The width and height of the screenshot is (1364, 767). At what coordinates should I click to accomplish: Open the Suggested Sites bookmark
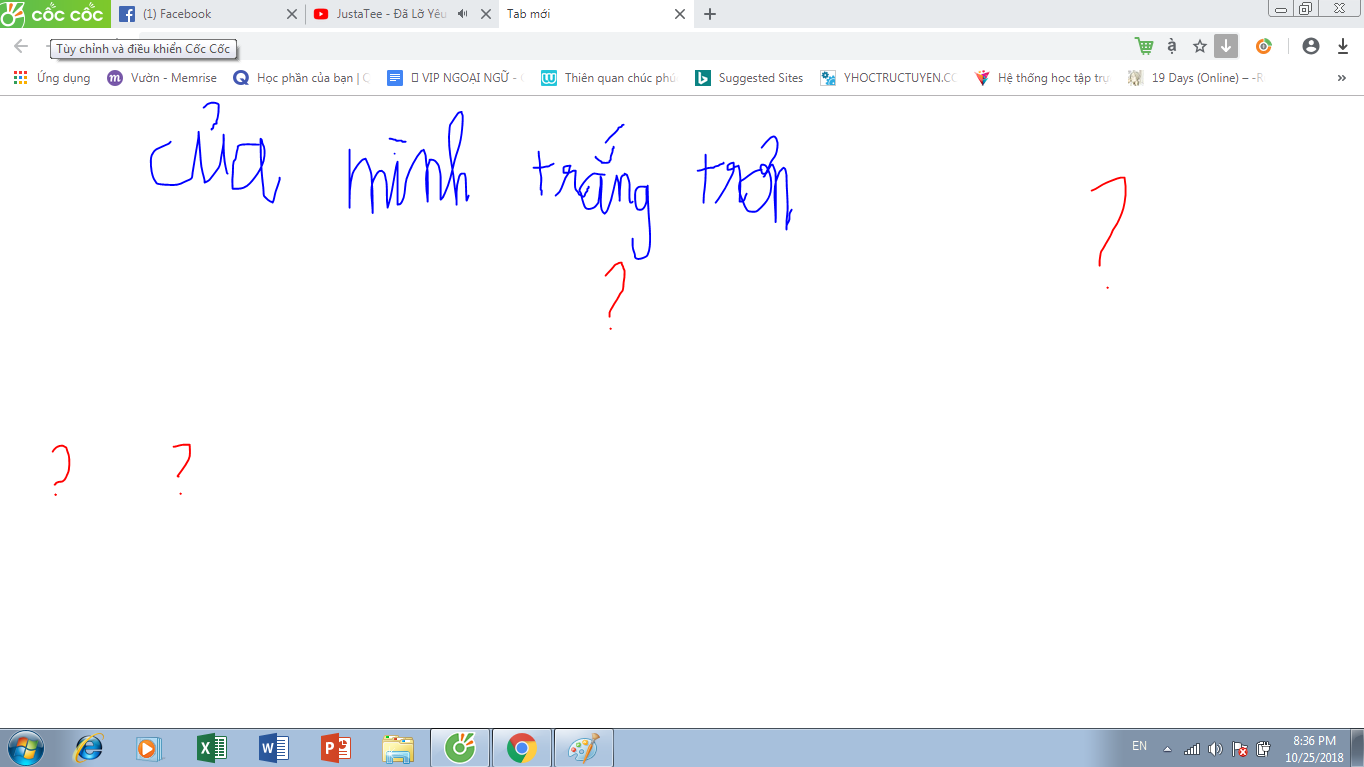(749, 78)
